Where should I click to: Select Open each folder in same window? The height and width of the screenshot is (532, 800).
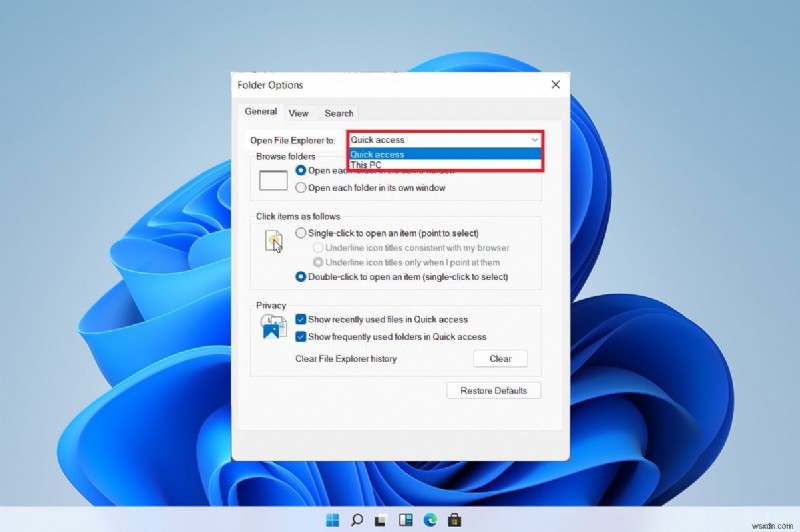pos(301,170)
